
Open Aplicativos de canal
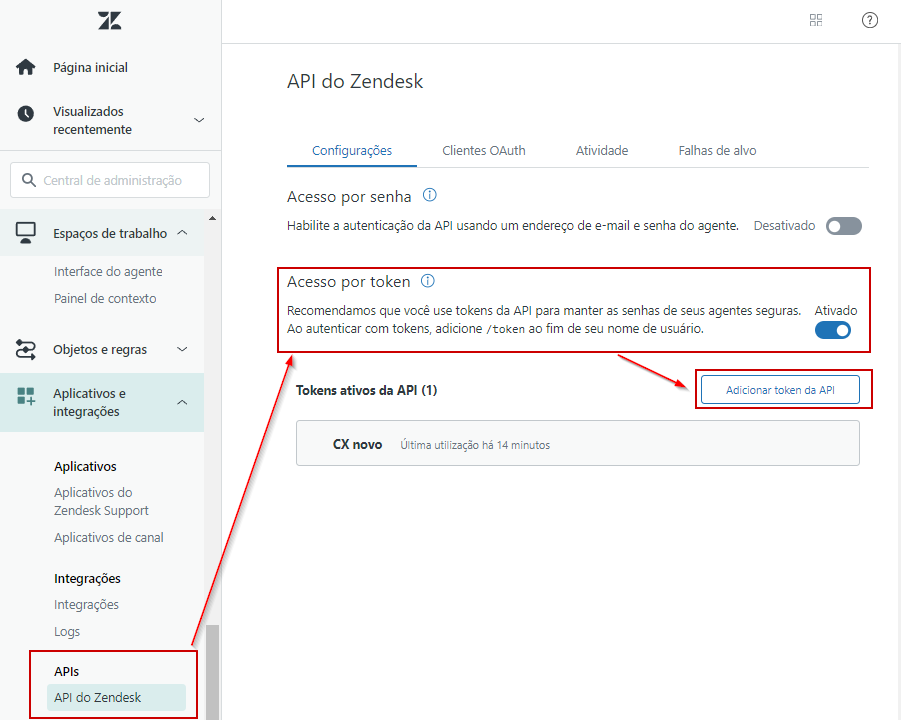[109, 537]
